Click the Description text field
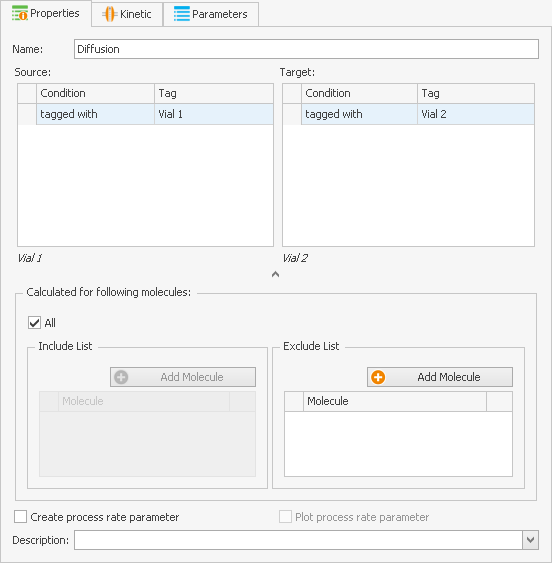Image resolution: width=552 pixels, height=563 pixels. click(298, 540)
